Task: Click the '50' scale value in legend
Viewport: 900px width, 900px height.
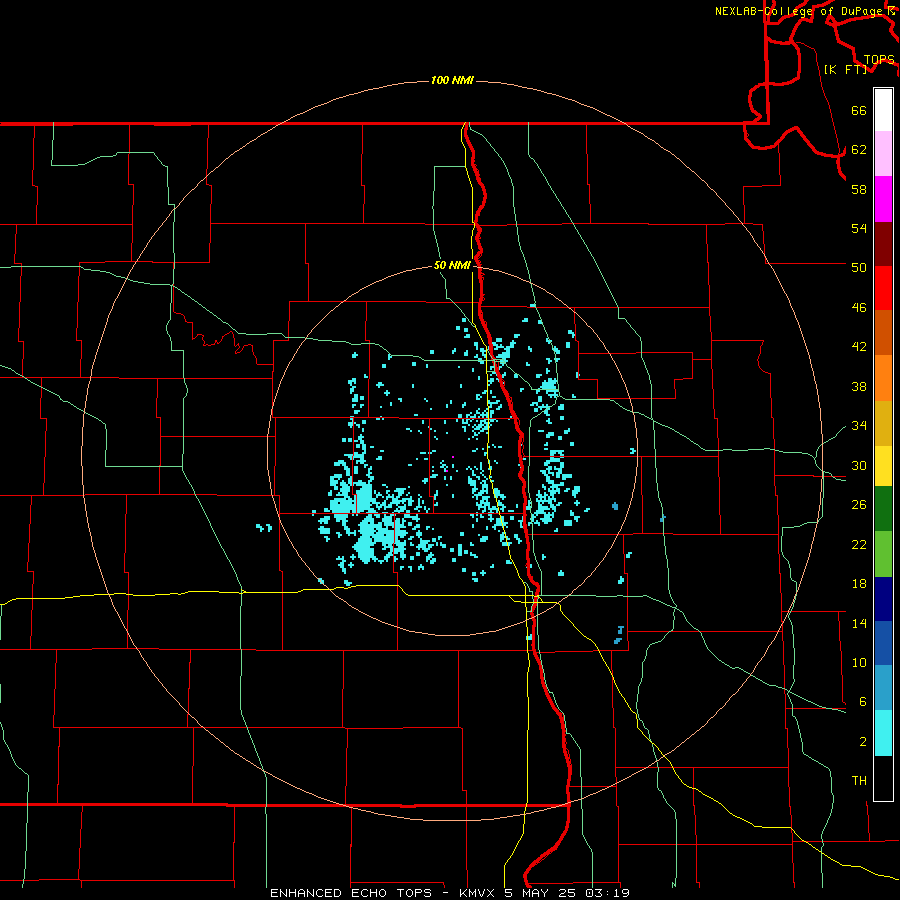Action: click(859, 267)
